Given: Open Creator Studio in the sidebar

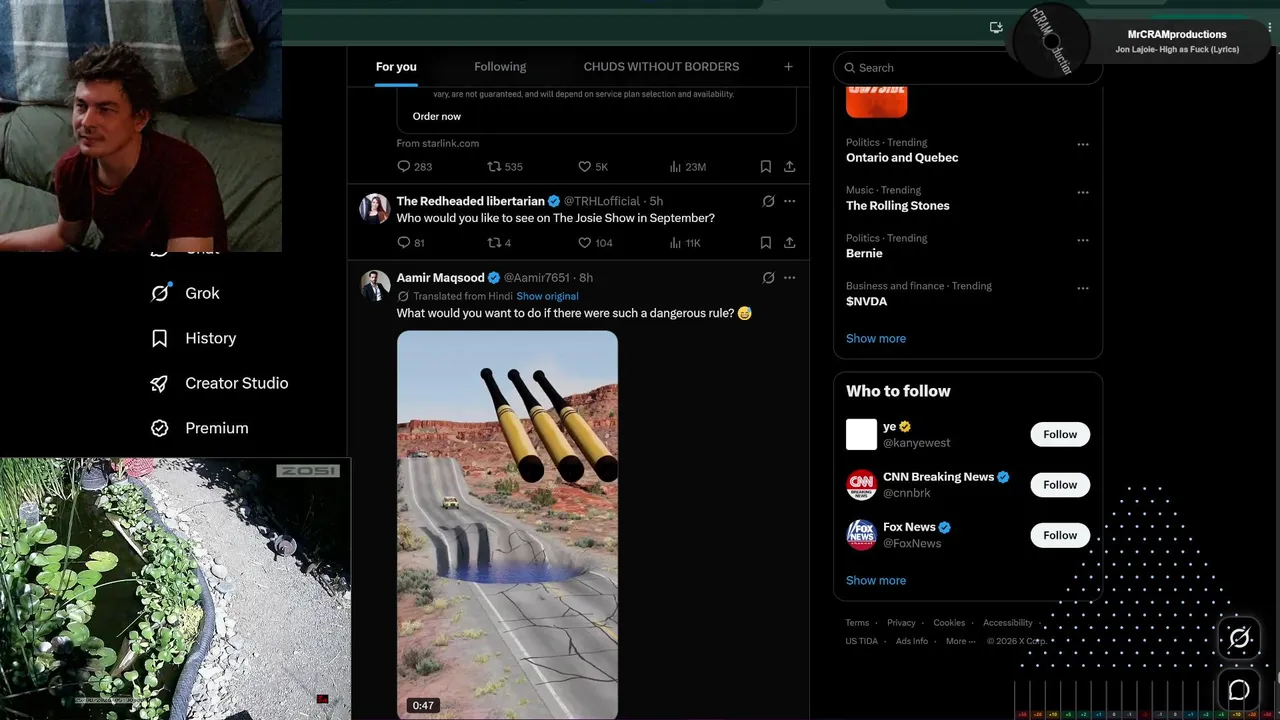Looking at the screenshot, I should coord(219,383).
